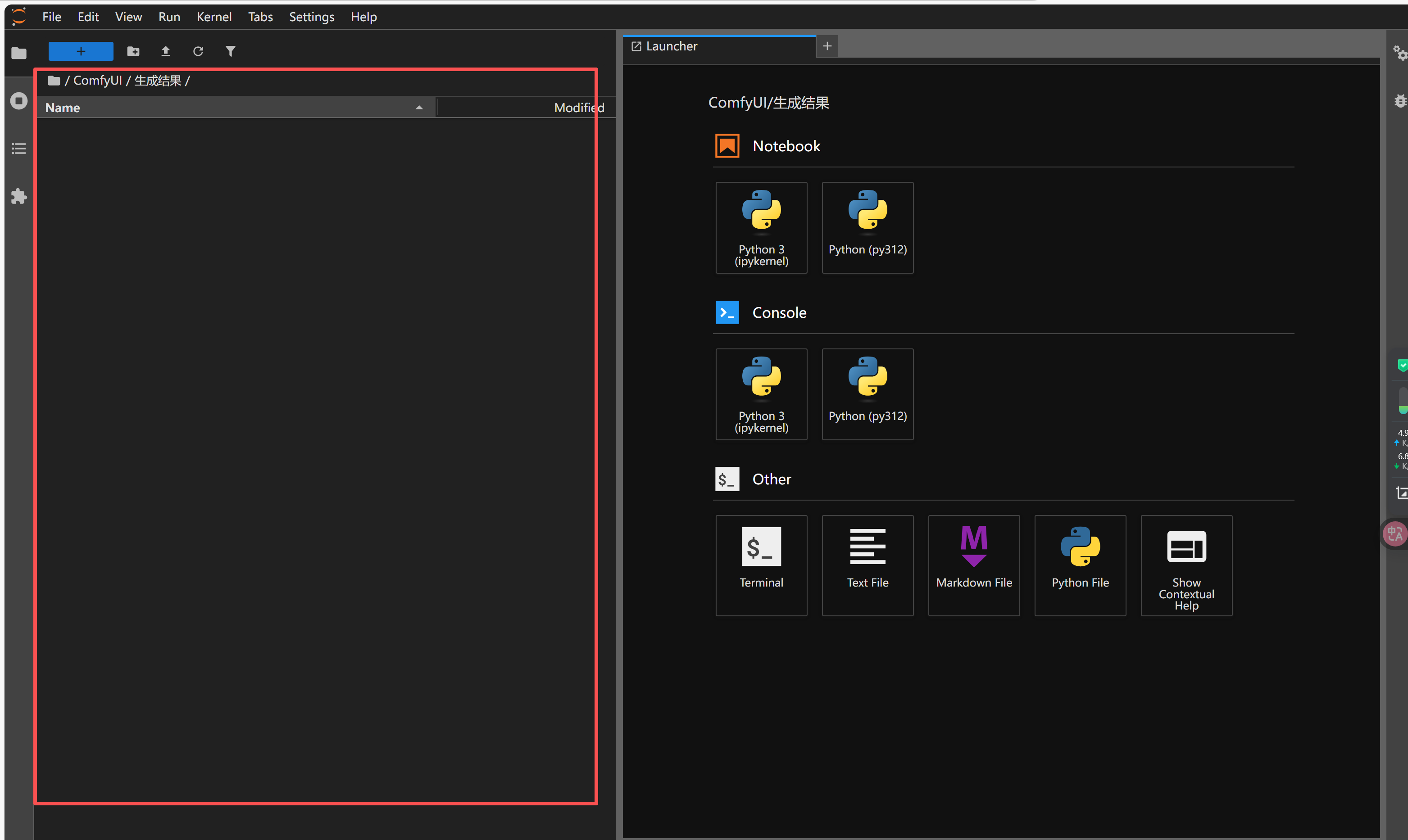
Task: Click the Upload Files icon
Action: (x=165, y=51)
